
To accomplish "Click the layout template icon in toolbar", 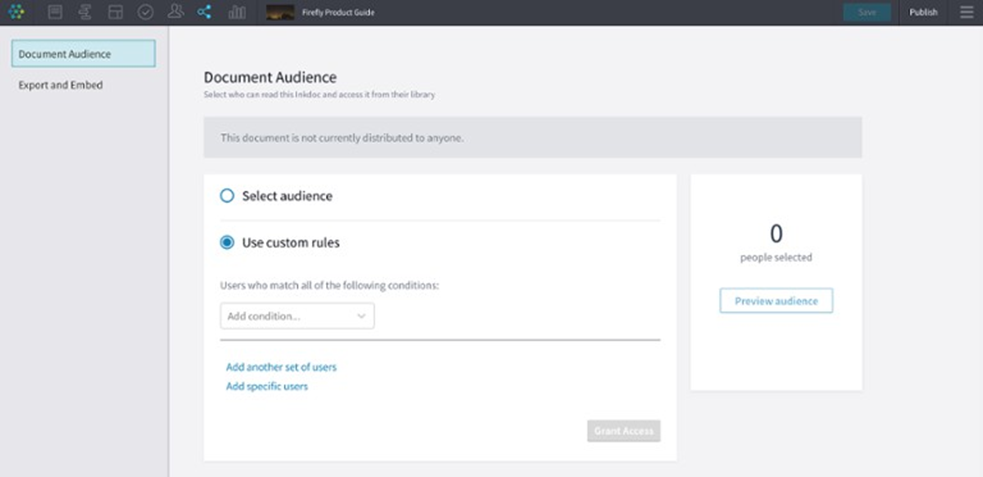I will (x=115, y=12).
